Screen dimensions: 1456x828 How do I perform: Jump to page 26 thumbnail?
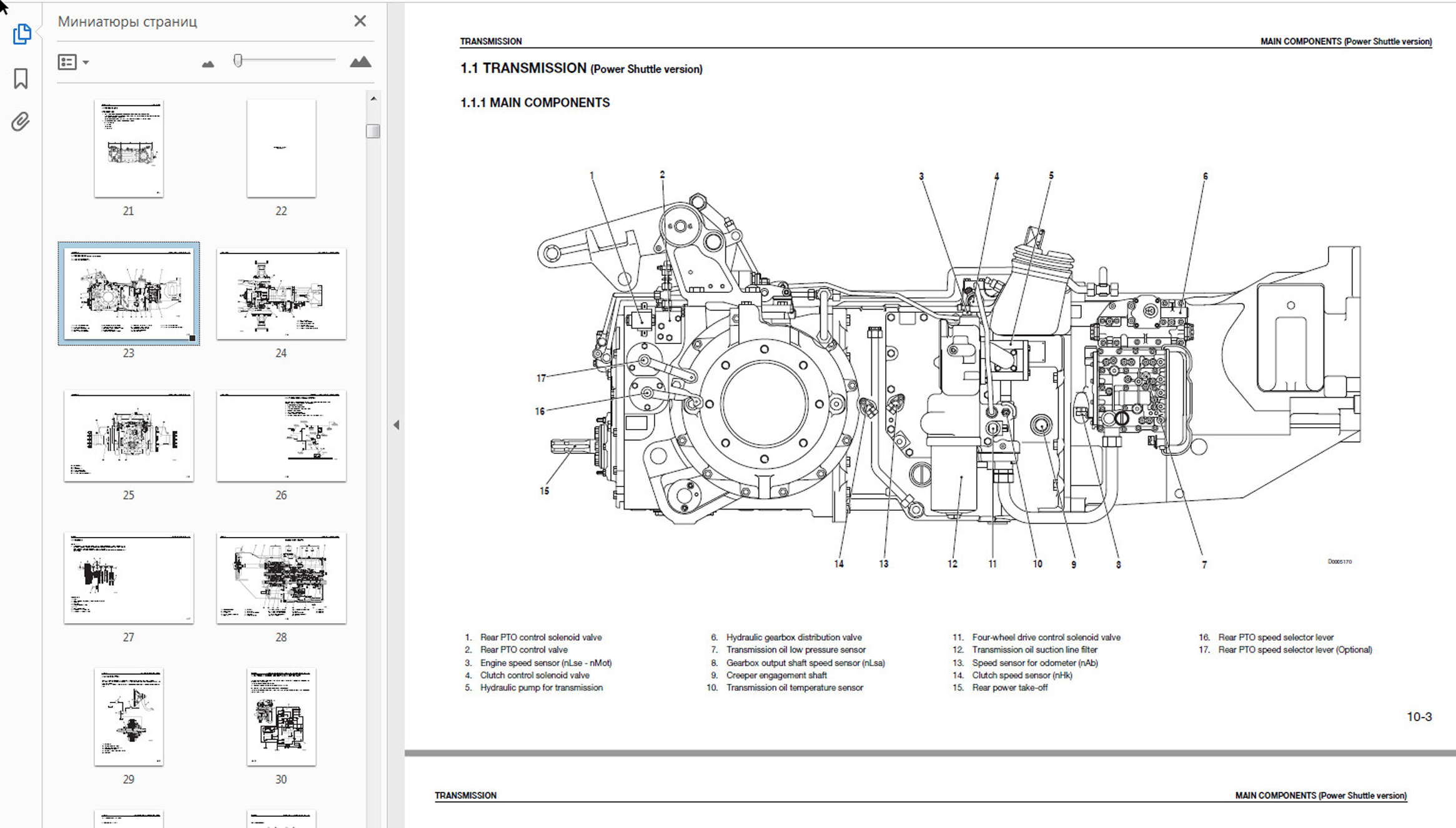pyautogui.click(x=281, y=436)
